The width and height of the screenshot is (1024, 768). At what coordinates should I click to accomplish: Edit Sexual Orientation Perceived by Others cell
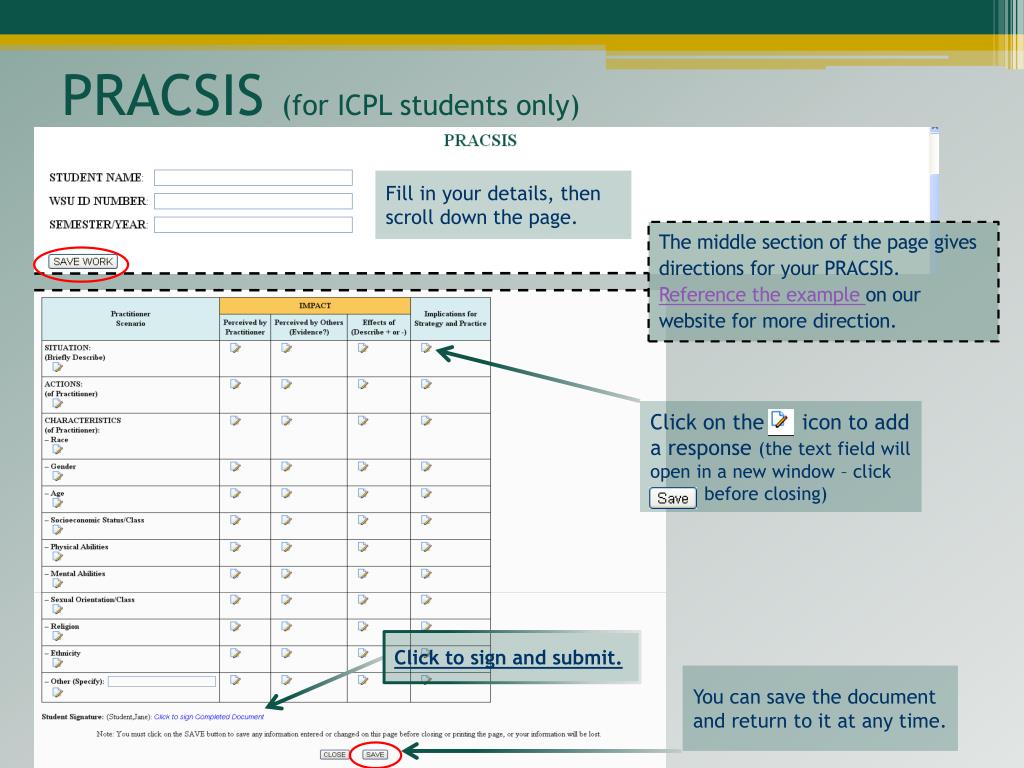click(x=287, y=600)
